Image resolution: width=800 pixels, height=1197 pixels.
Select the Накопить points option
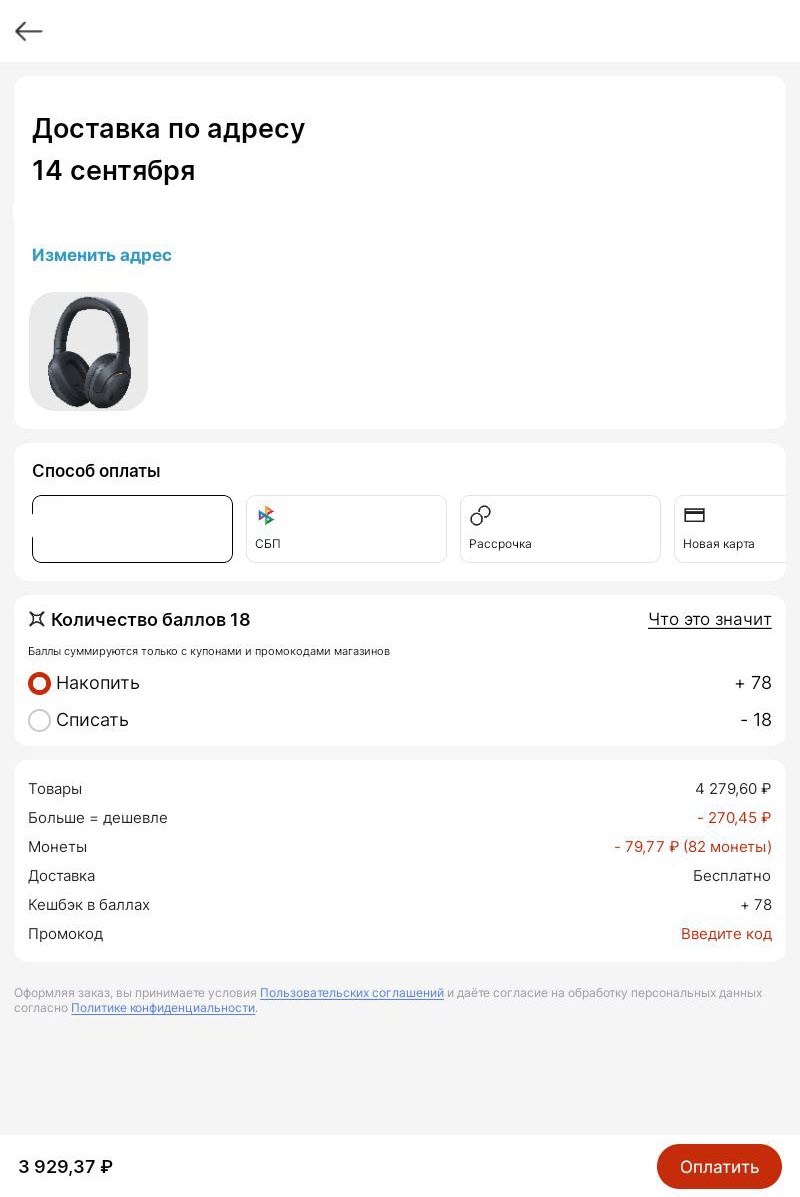click(39, 683)
